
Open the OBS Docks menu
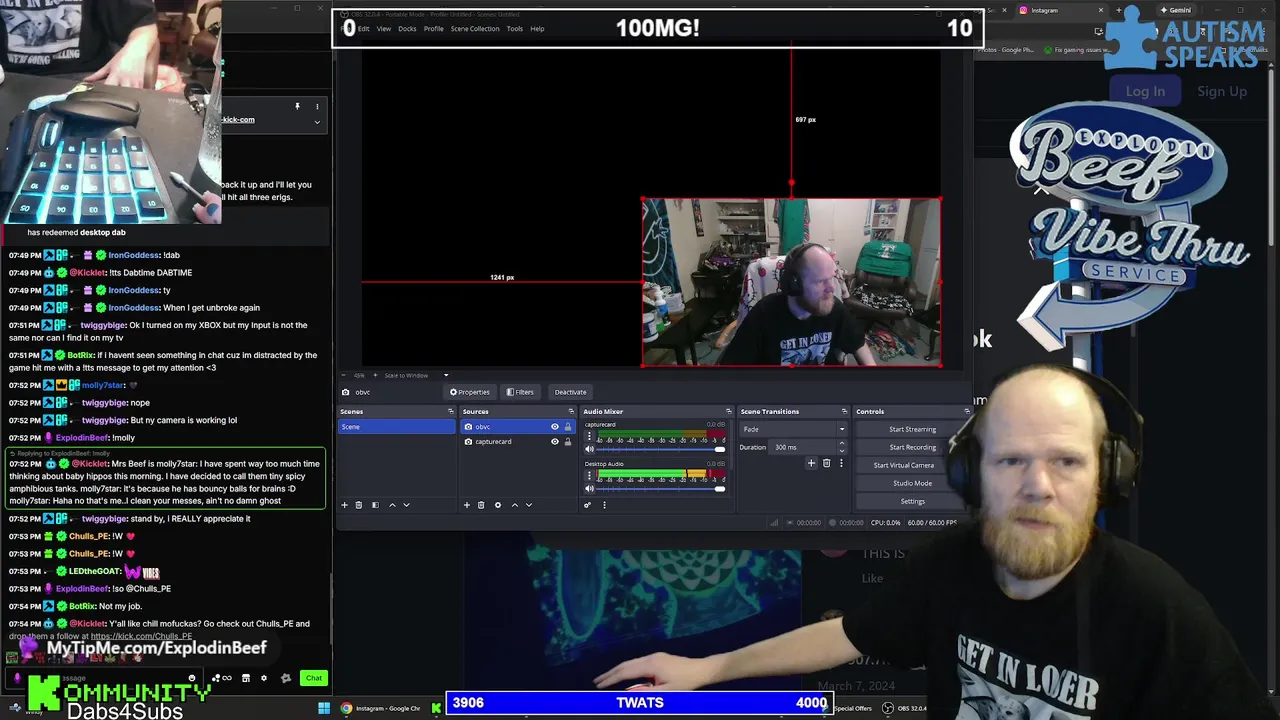point(407,29)
